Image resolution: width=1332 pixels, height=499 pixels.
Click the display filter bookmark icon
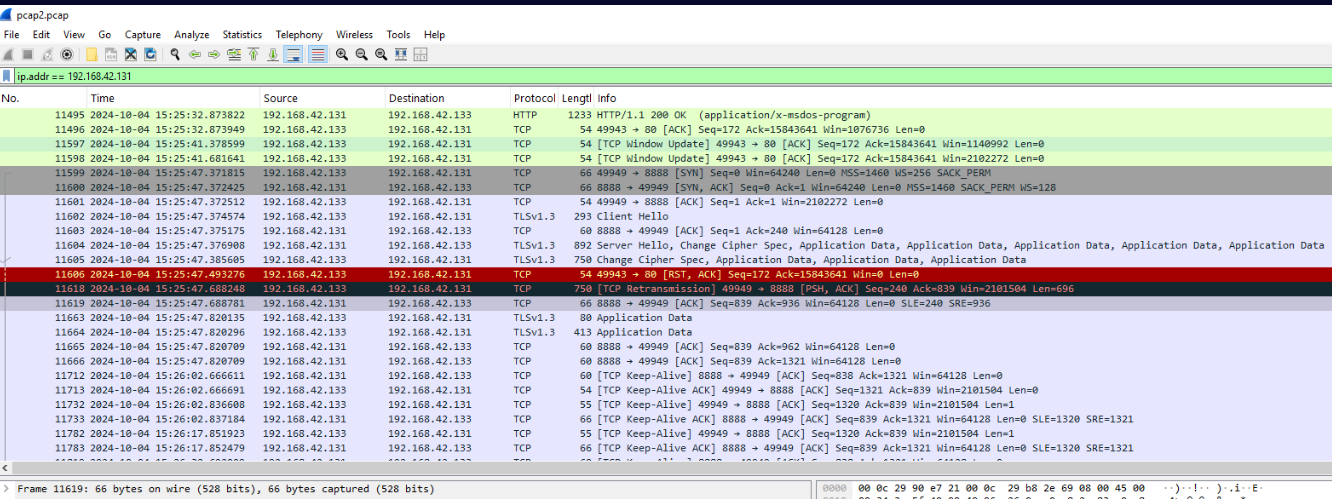7,76
